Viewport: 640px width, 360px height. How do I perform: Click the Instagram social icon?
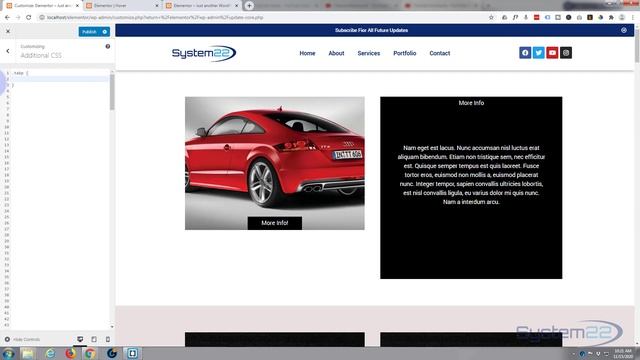pyautogui.click(x=566, y=53)
